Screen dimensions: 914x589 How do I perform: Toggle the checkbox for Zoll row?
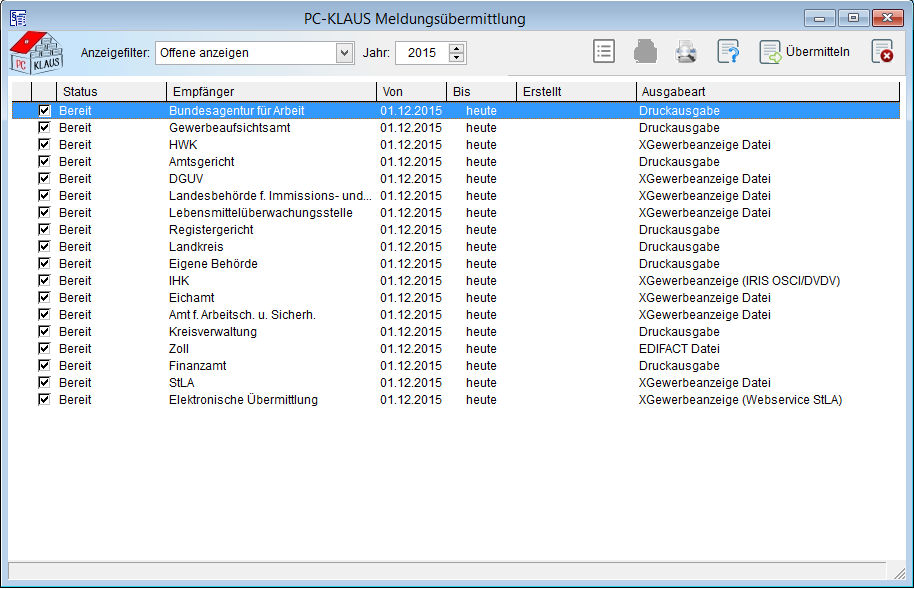click(x=44, y=349)
